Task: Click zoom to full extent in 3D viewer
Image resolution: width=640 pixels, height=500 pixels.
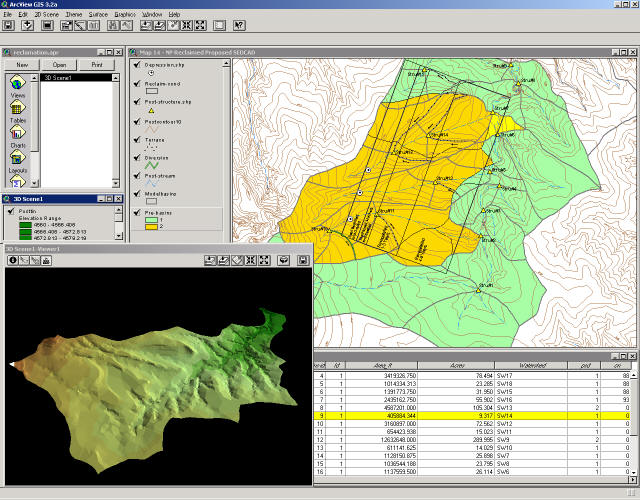Action: click(x=211, y=260)
